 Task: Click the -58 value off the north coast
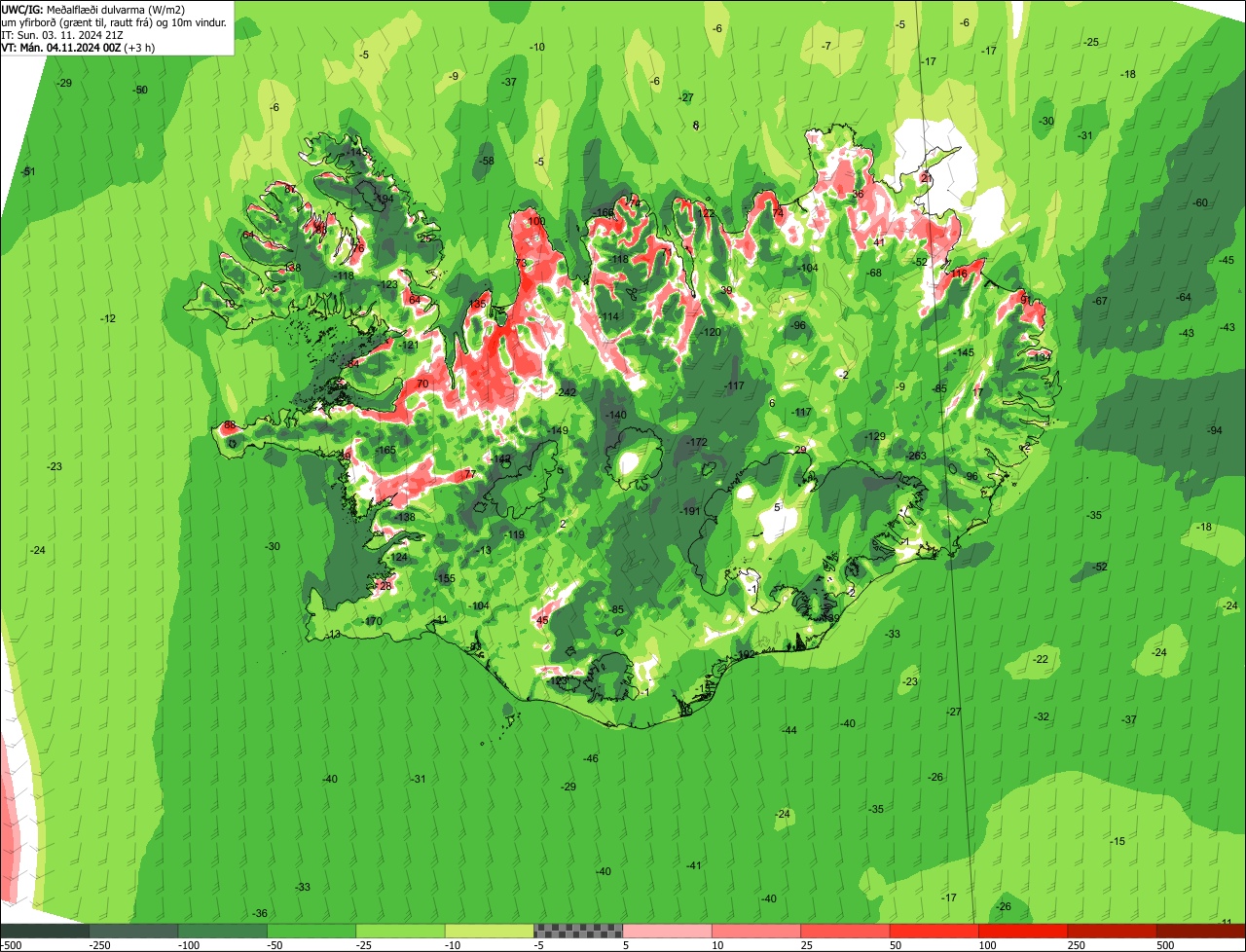pos(488,161)
